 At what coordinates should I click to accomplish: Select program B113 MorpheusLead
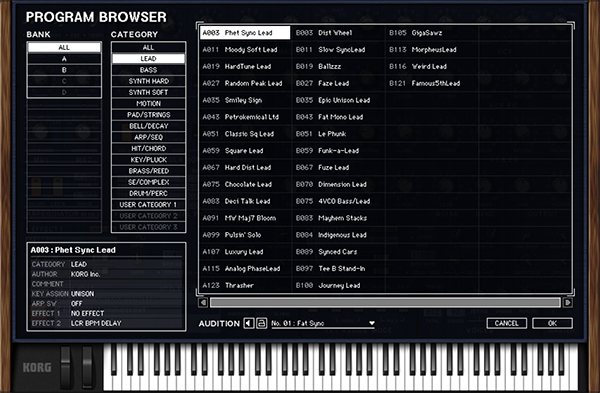(432, 50)
